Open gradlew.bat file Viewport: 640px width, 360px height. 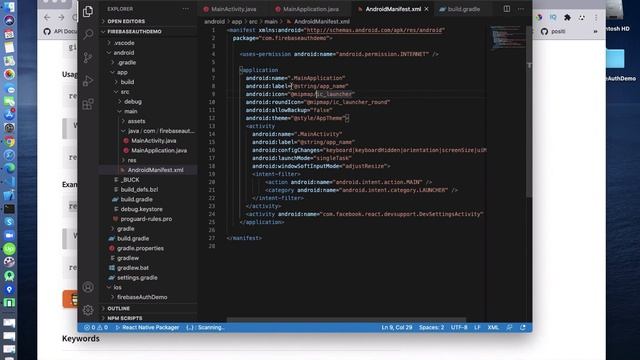point(148,268)
